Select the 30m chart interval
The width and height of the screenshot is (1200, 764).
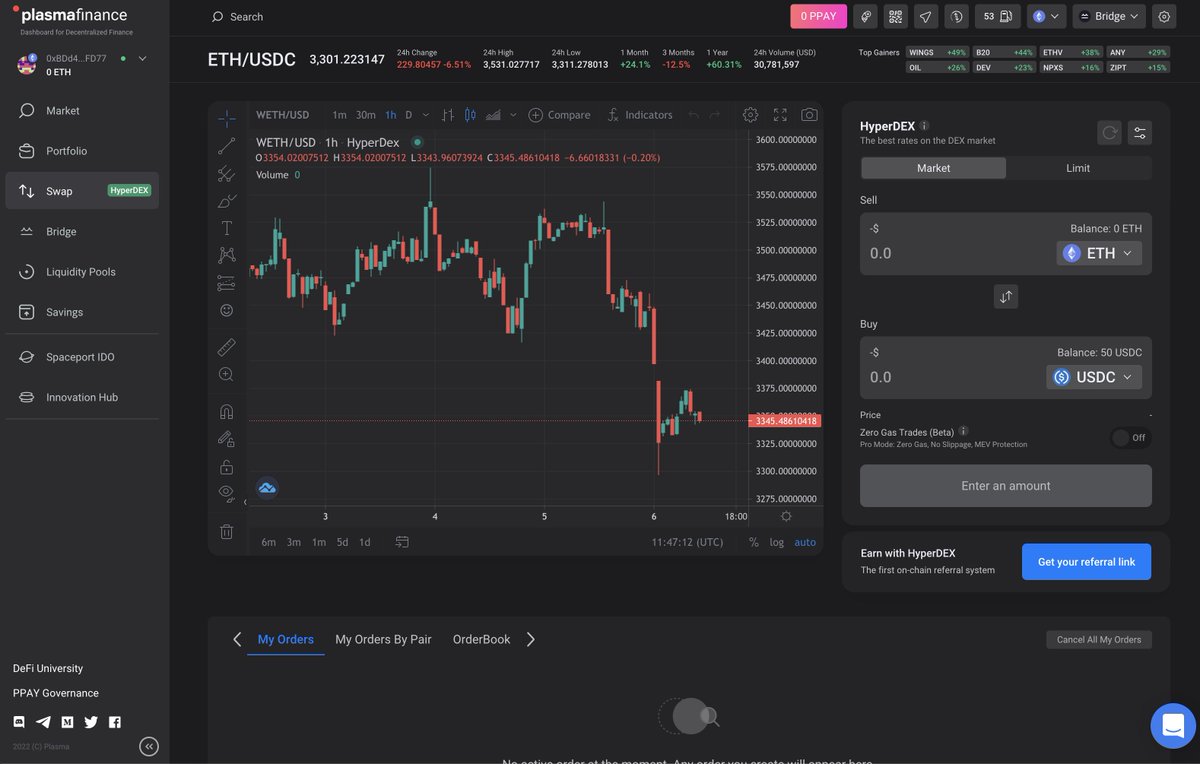(x=366, y=115)
